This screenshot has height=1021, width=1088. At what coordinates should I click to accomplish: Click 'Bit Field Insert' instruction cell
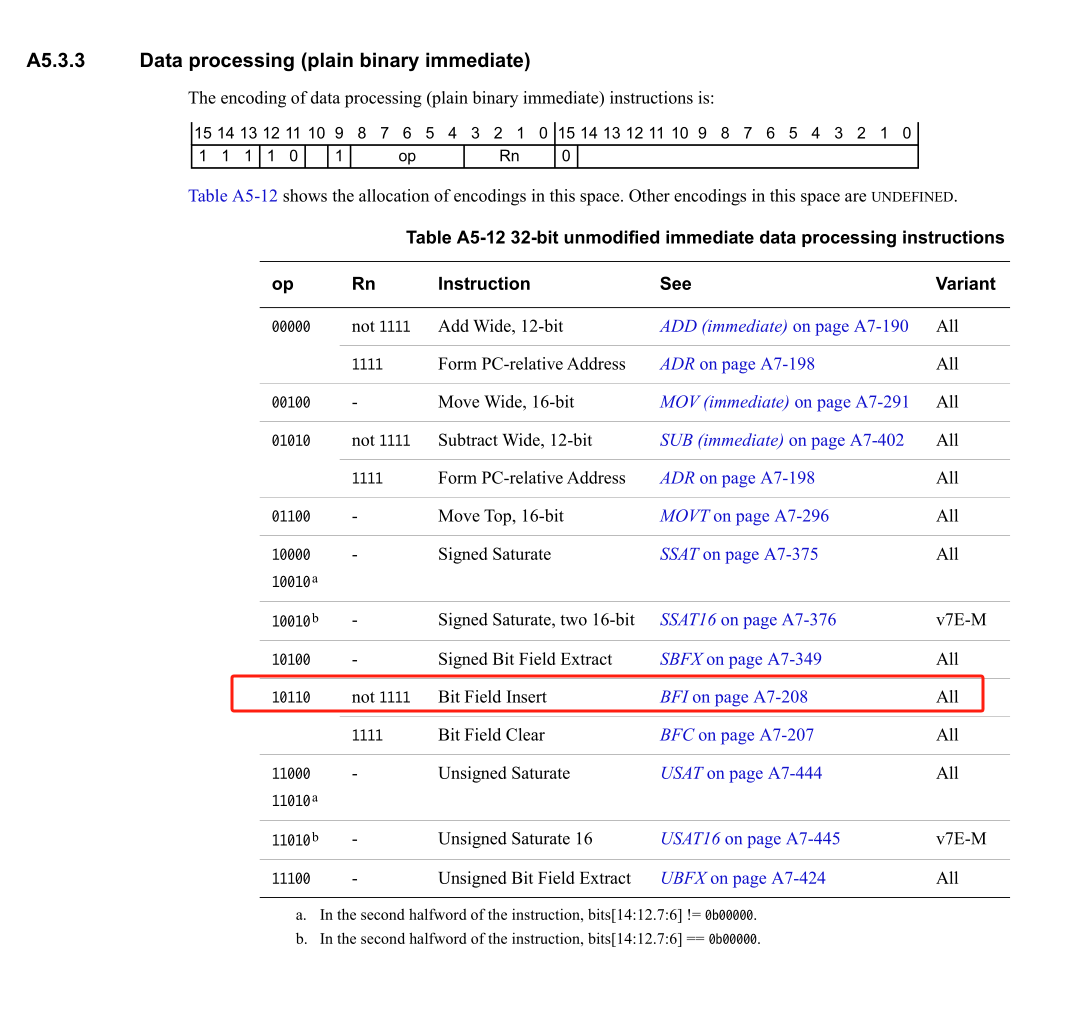(x=492, y=697)
